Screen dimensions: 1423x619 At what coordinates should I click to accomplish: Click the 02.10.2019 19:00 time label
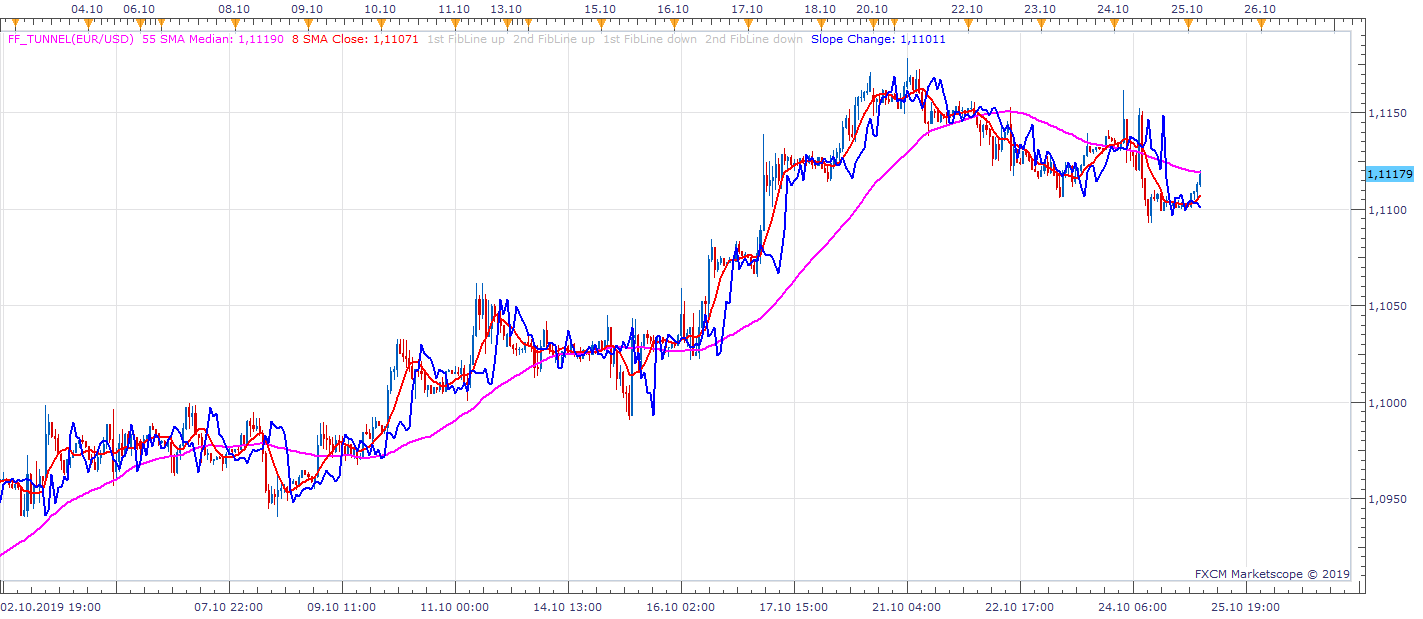[51, 606]
